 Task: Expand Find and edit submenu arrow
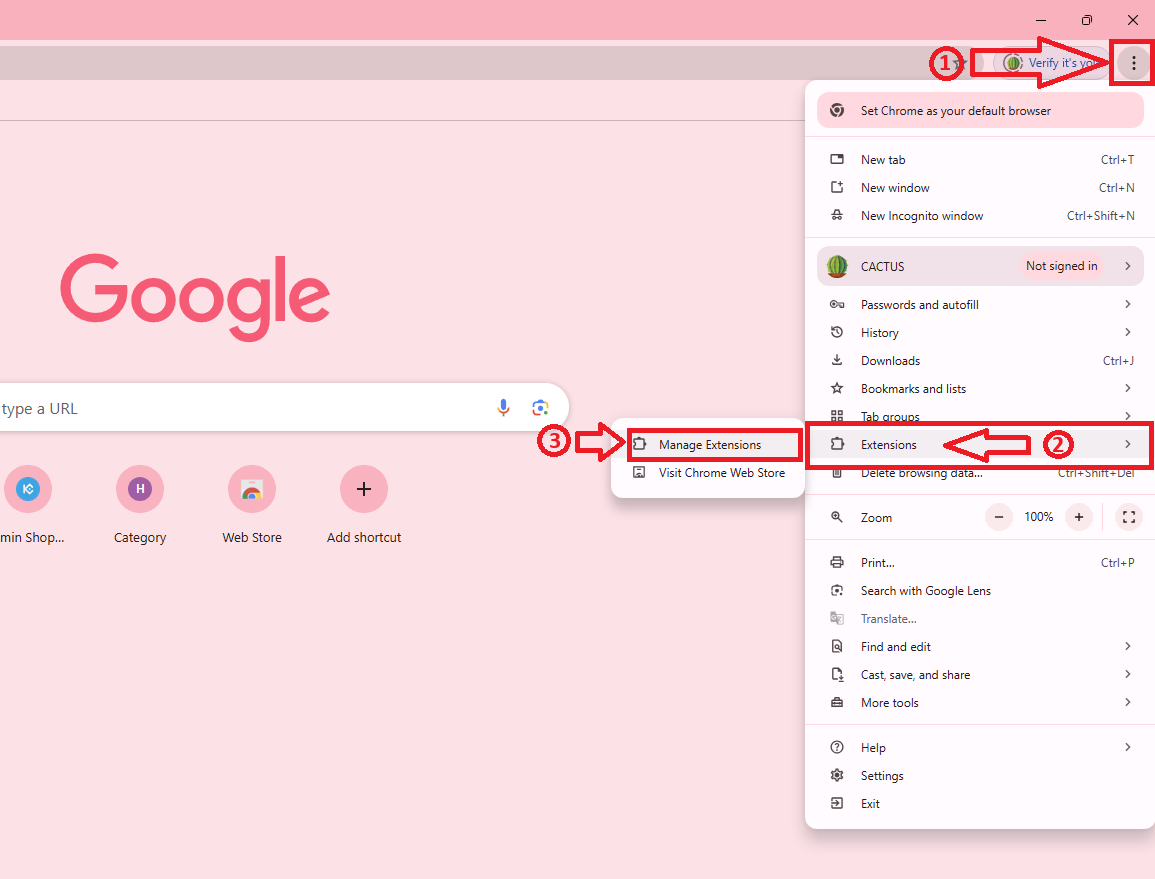[1128, 646]
